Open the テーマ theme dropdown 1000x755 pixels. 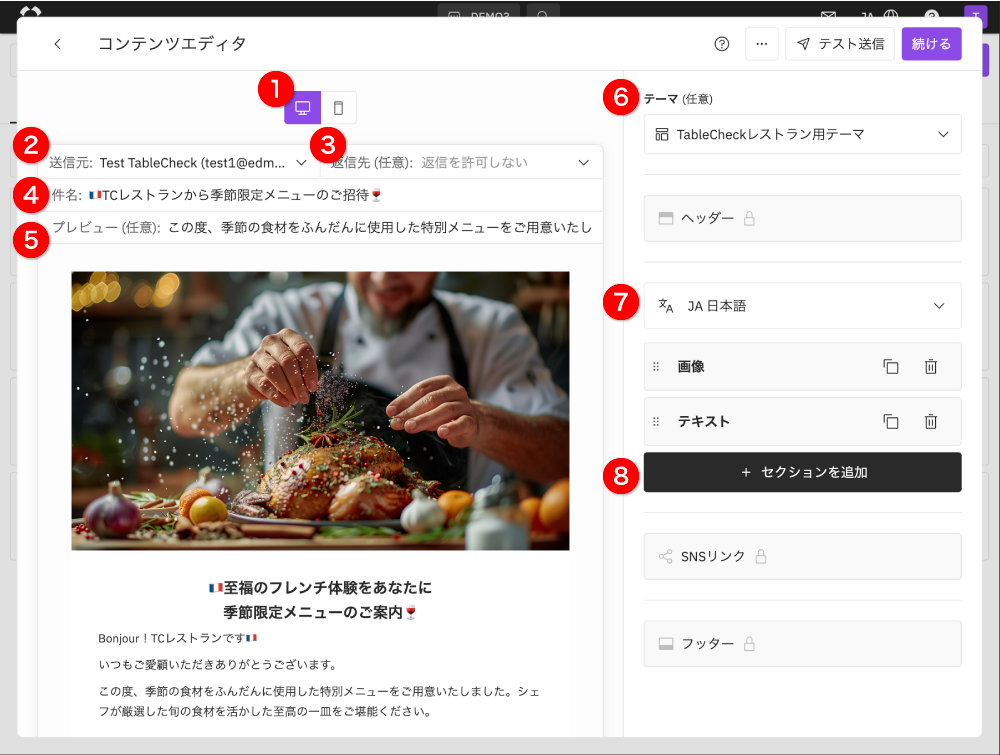[x=802, y=135]
